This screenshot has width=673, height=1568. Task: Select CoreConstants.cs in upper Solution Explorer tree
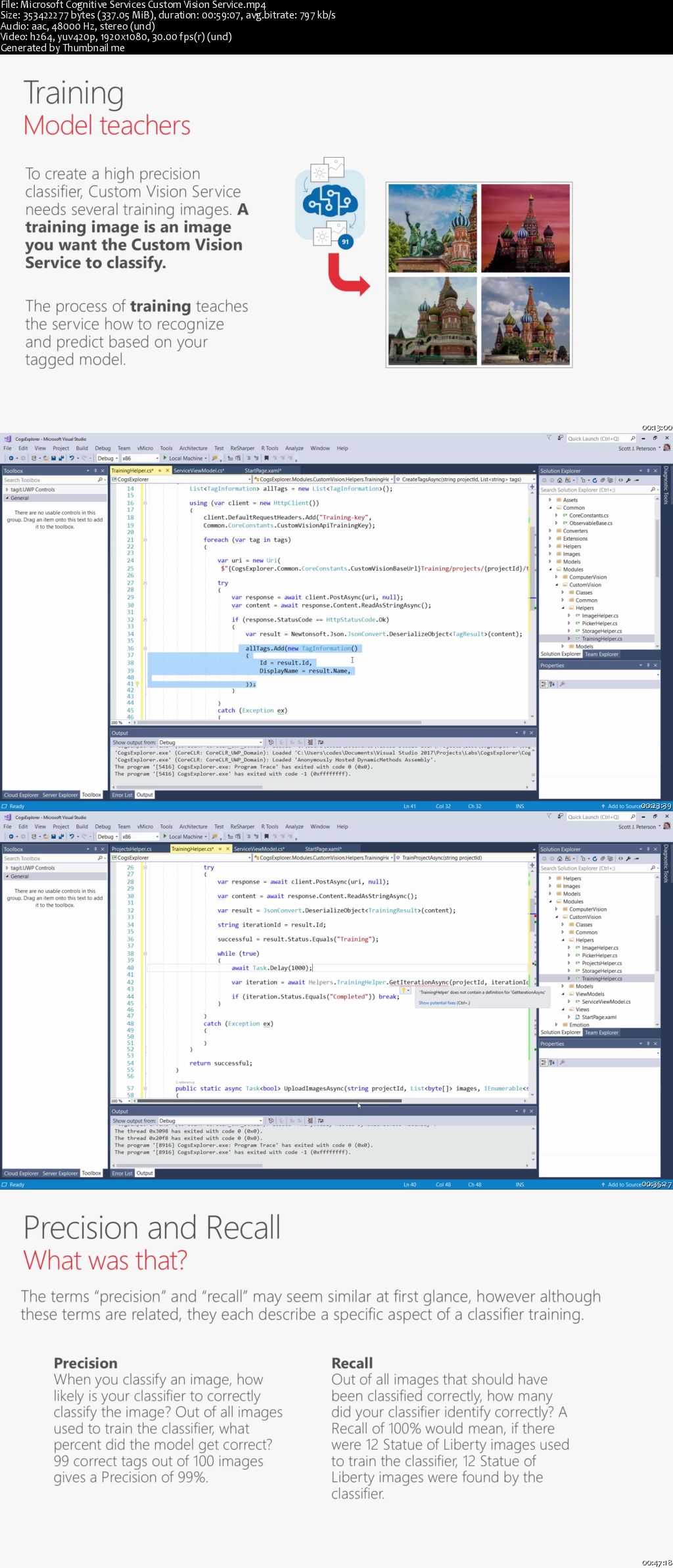(588, 516)
